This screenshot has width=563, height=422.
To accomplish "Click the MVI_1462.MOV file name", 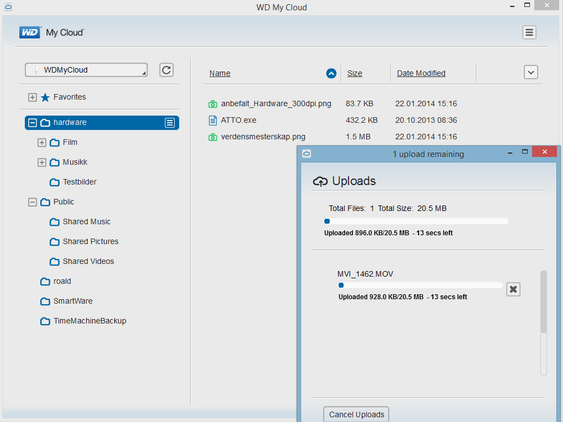I will [365, 274].
